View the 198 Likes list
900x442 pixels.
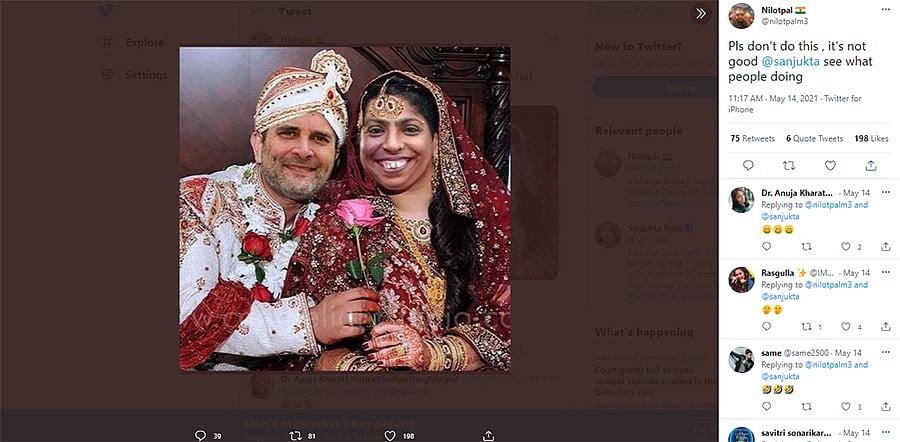[x=871, y=138]
